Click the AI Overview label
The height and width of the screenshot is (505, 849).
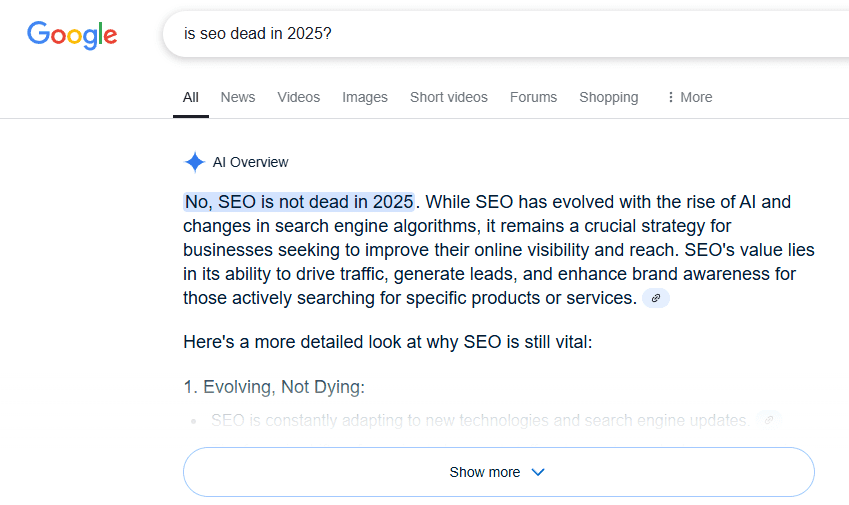250,162
